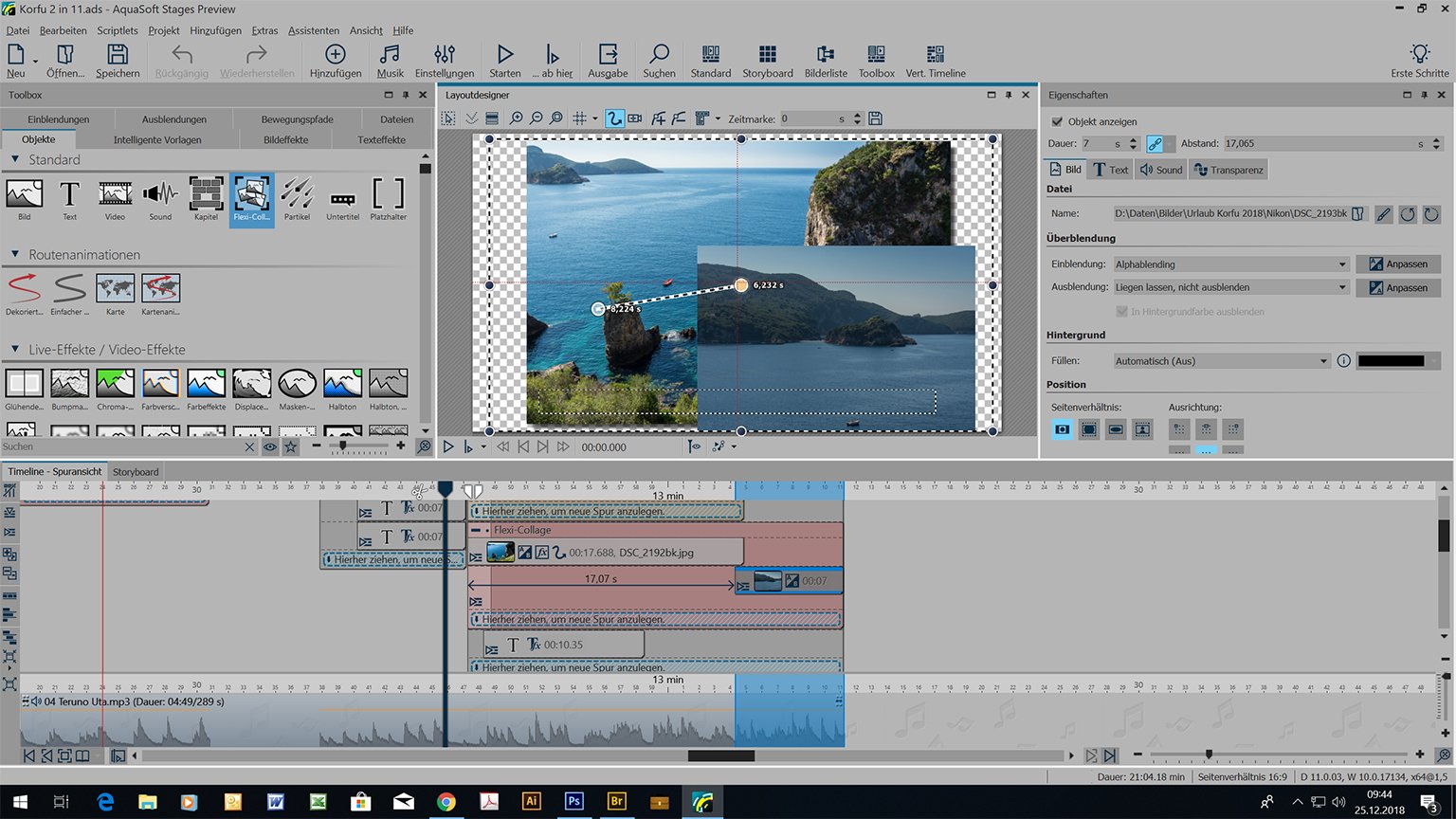Select the Chroma-Key live effect
Viewport: 1456px width, 819px height.
[x=115, y=385]
